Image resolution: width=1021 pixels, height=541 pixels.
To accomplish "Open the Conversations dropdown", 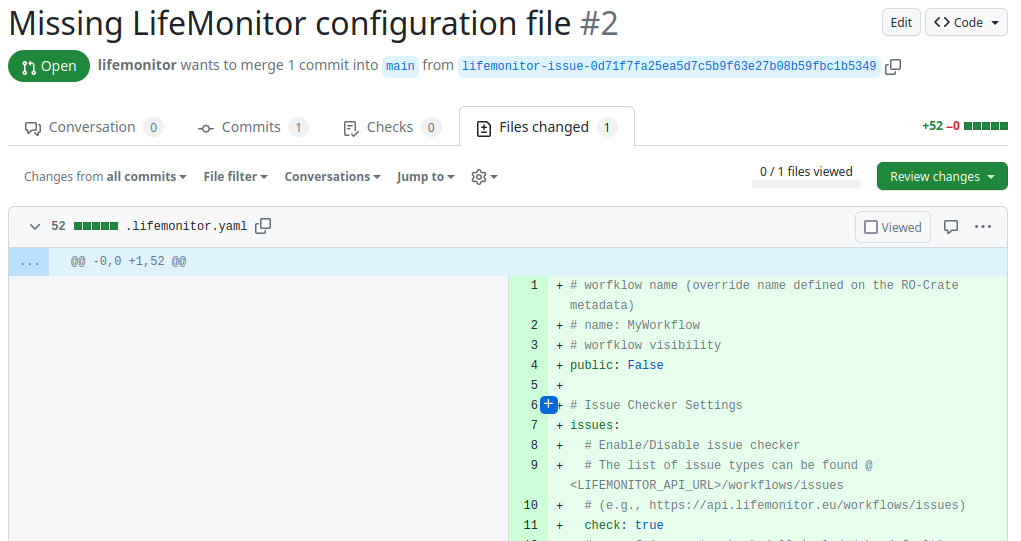I will click(x=332, y=176).
